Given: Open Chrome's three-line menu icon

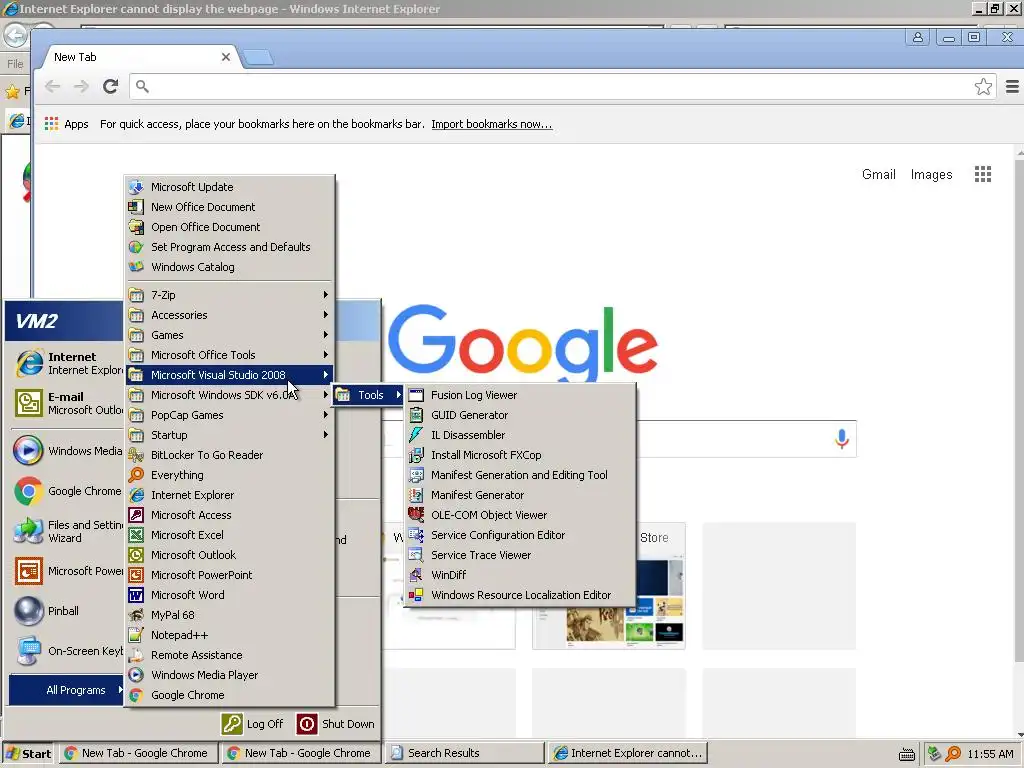Looking at the screenshot, I should pyautogui.click(x=1012, y=86).
